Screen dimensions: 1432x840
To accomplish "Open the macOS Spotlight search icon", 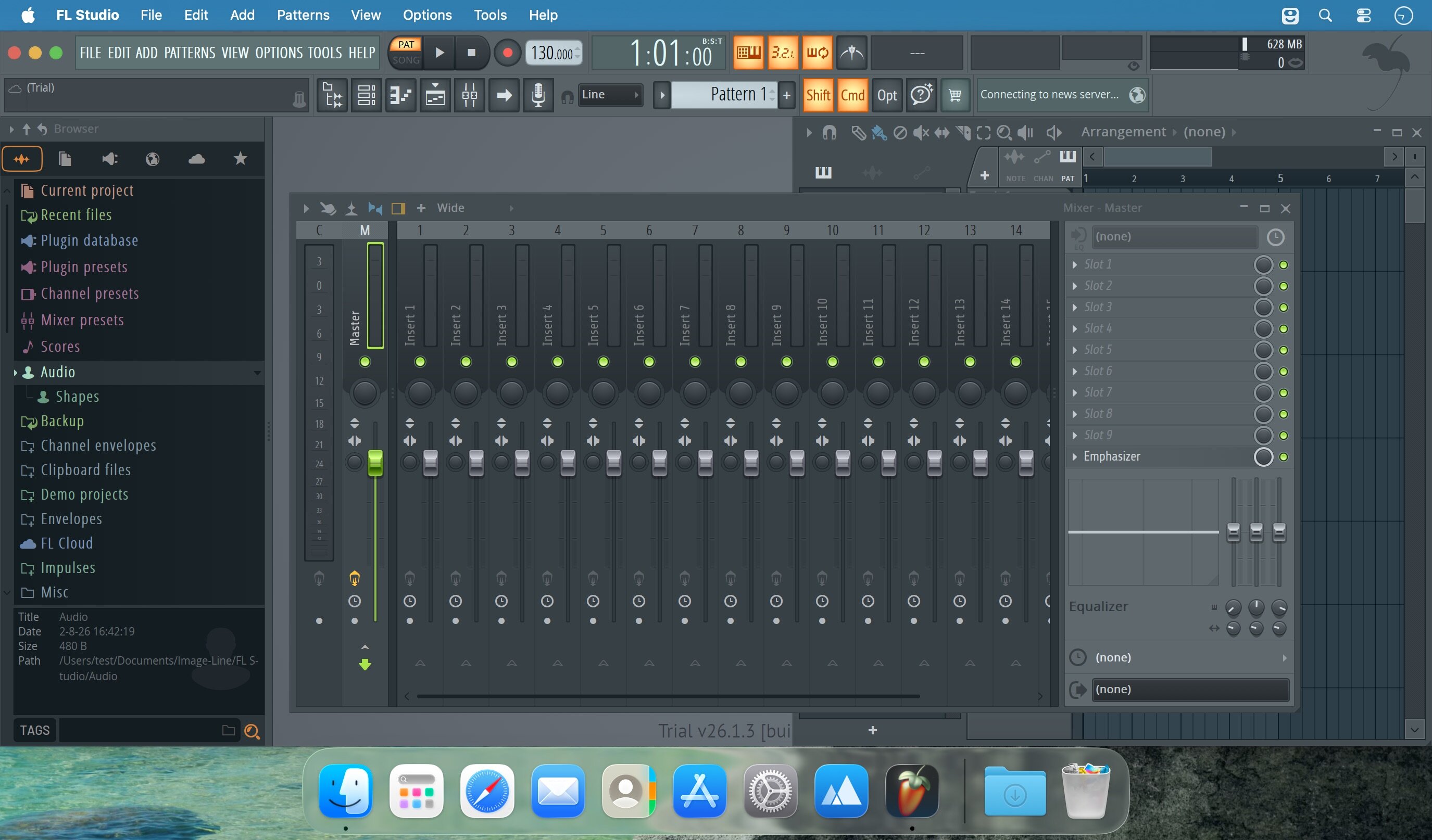I will [x=1325, y=15].
